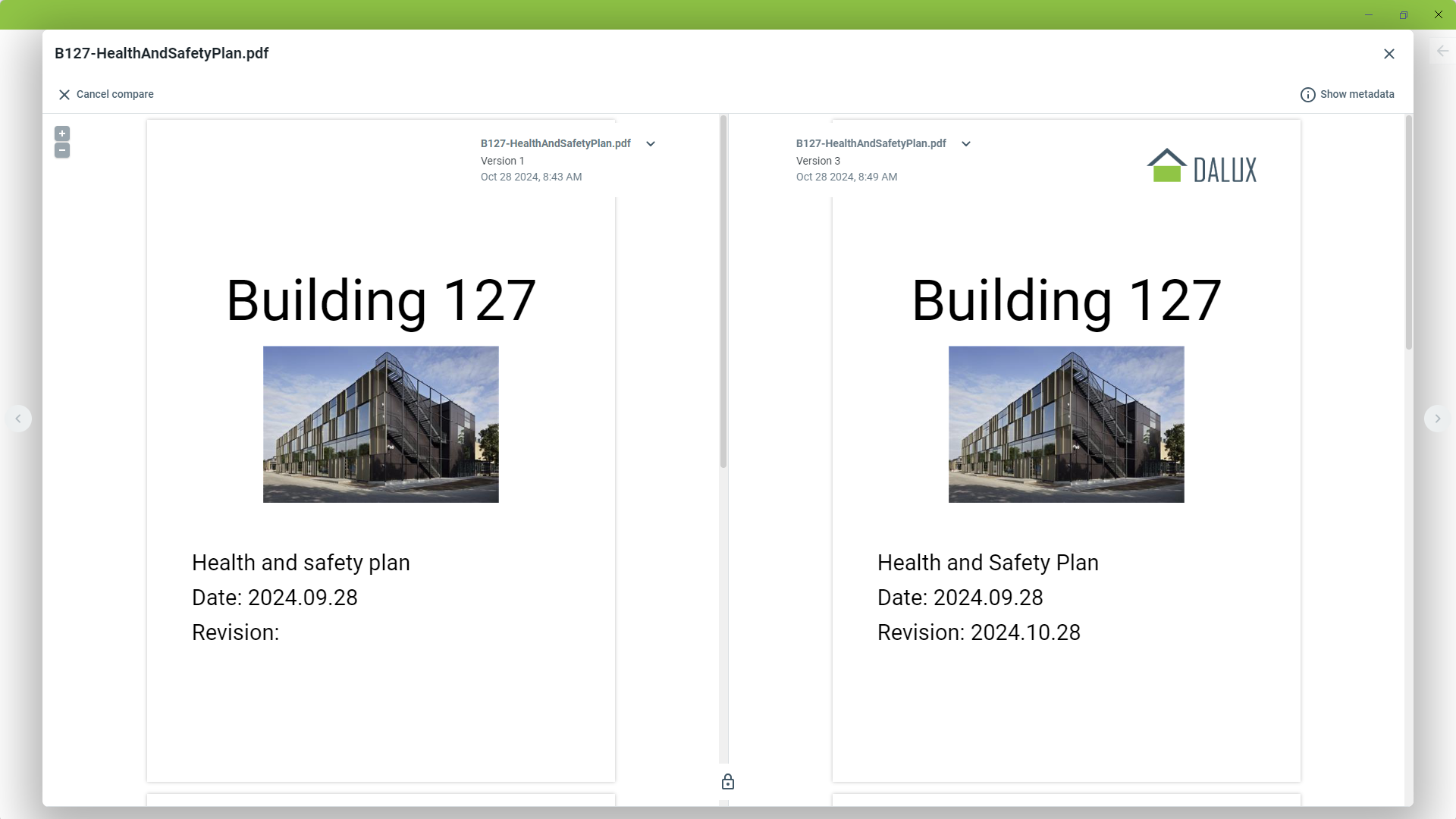This screenshot has height=819, width=1456.
Task: Expand the Version 3 selector chevron
Action: coord(966,144)
